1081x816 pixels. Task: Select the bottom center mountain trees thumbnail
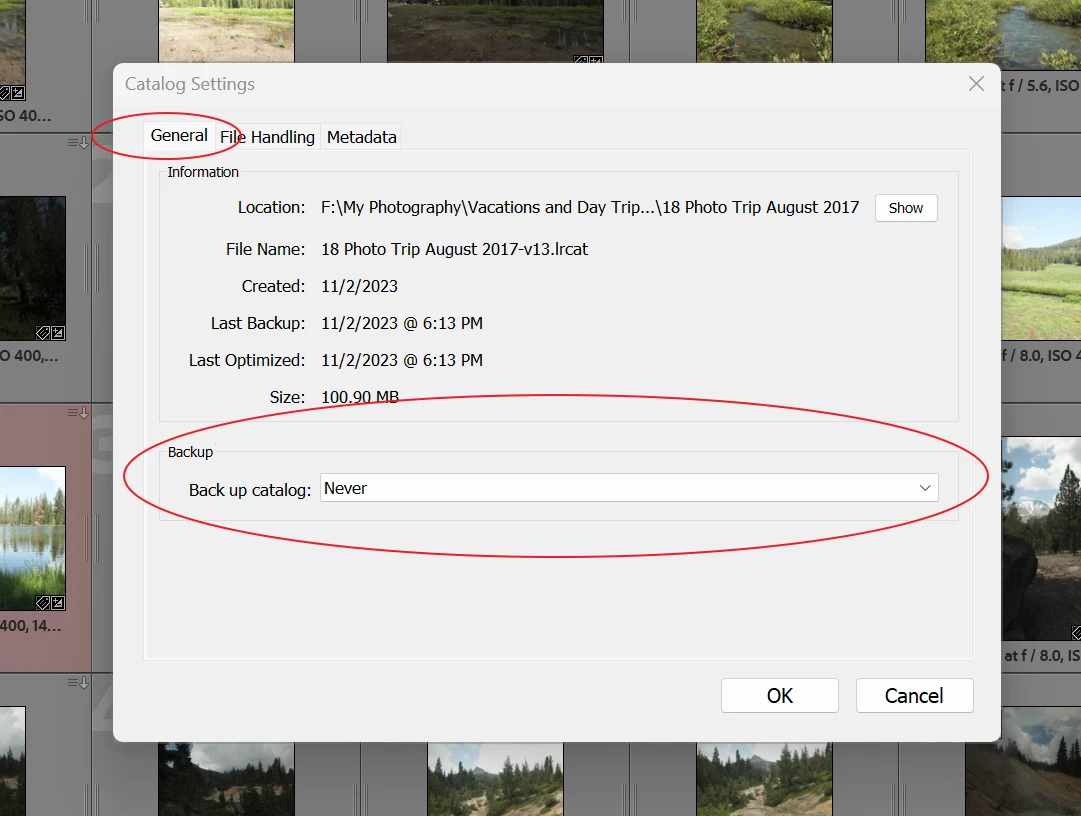[495, 779]
